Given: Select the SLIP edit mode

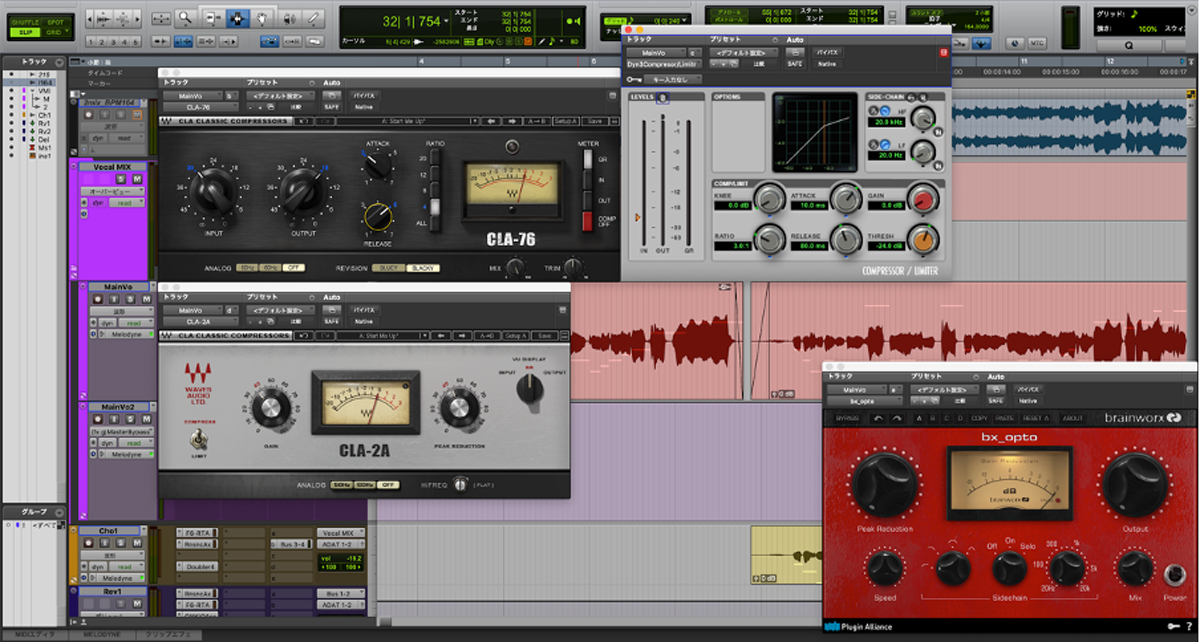Looking at the screenshot, I should coord(24,33).
